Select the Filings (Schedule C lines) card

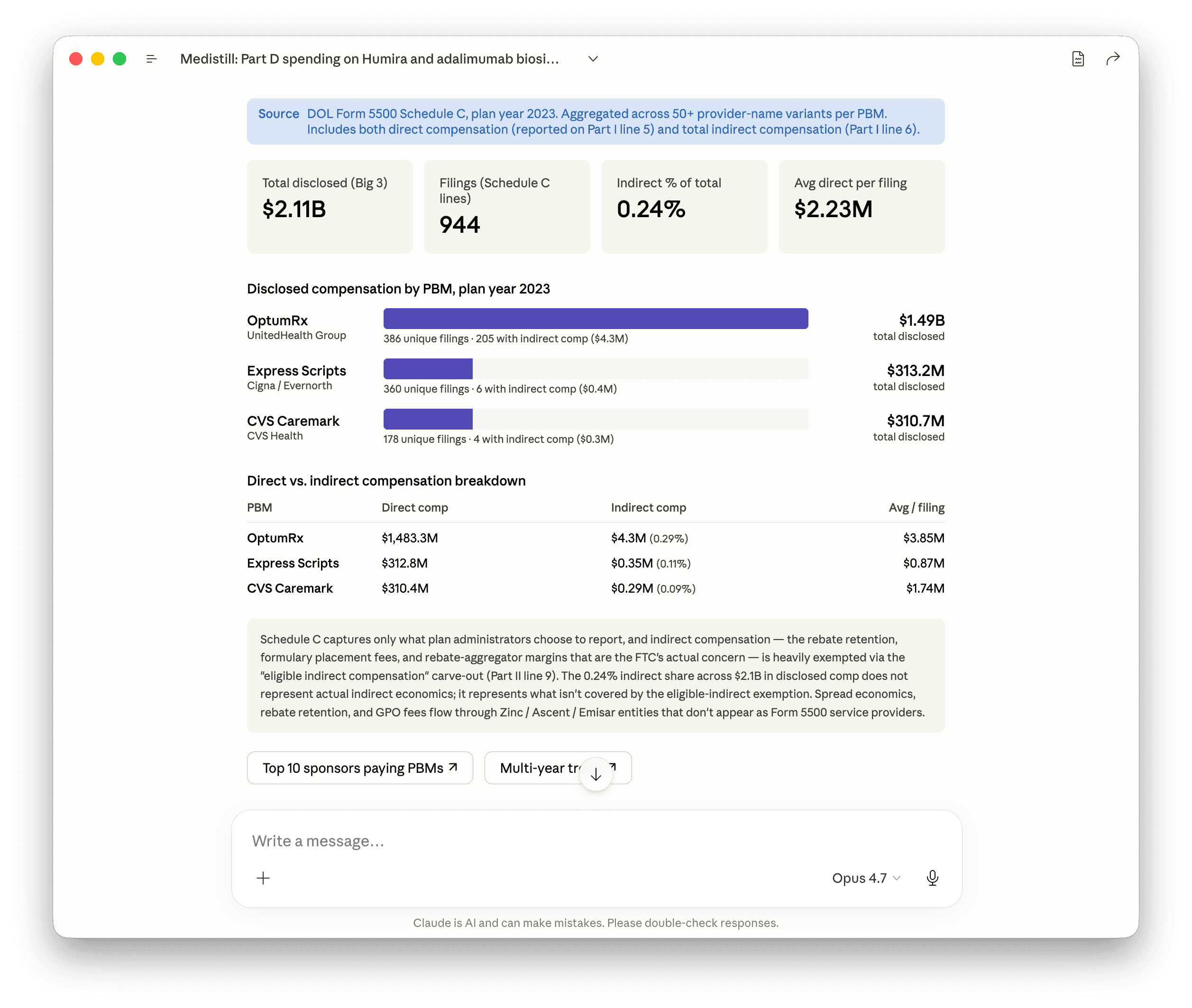click(507, 206)
